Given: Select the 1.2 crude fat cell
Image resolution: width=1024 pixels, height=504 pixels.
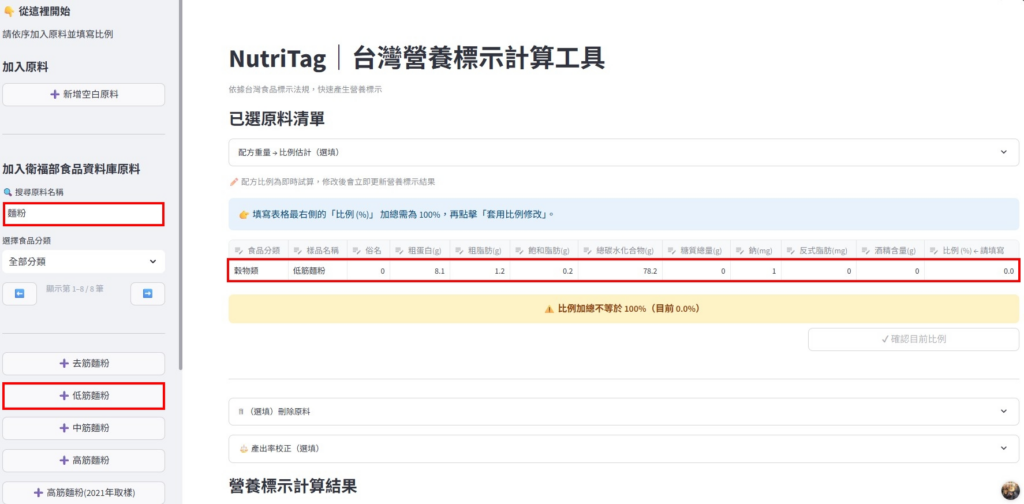Looking at the screenshot, I should click(x=479, y=270).
